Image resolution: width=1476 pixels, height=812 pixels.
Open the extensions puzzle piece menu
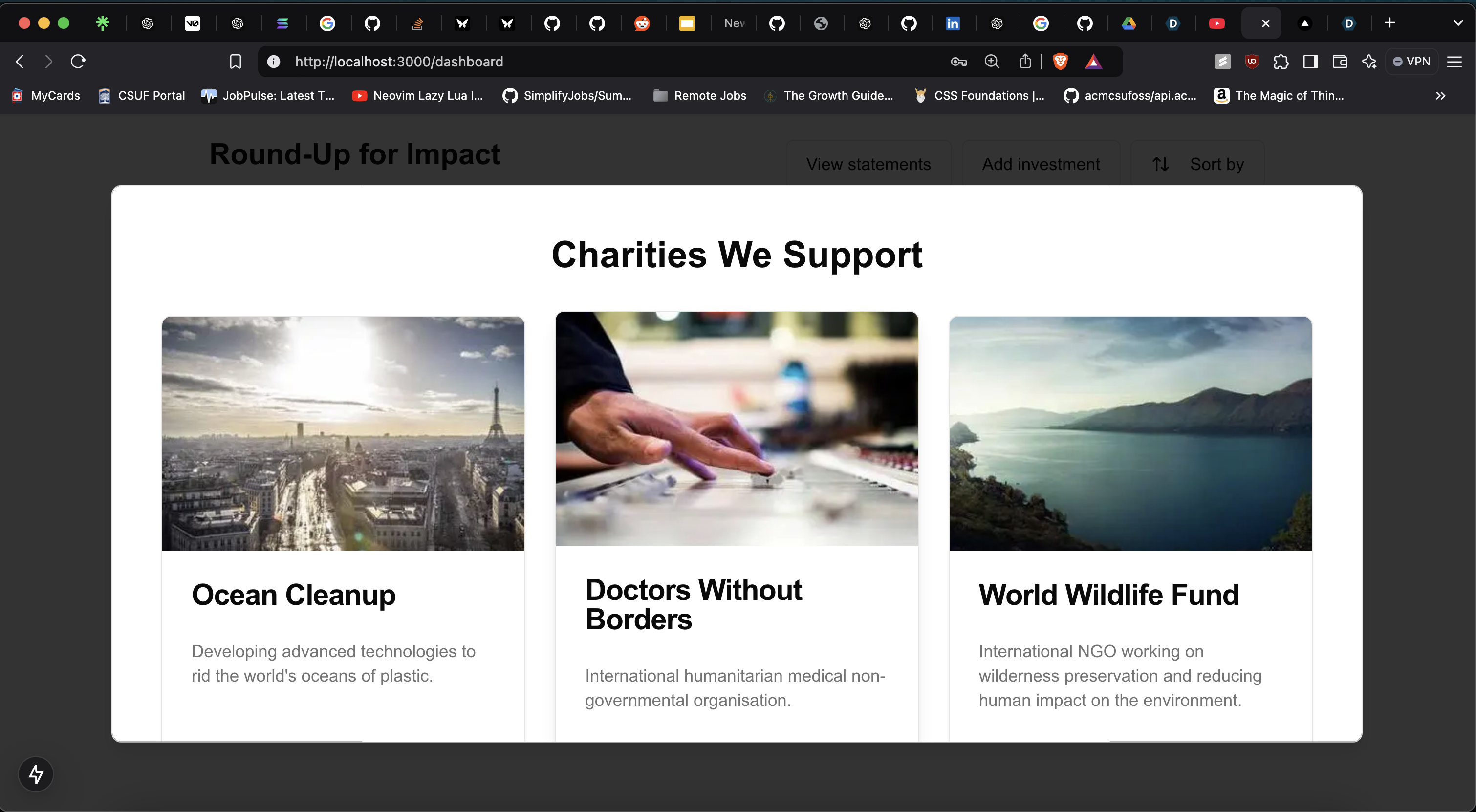click(x=1281, y=61)
